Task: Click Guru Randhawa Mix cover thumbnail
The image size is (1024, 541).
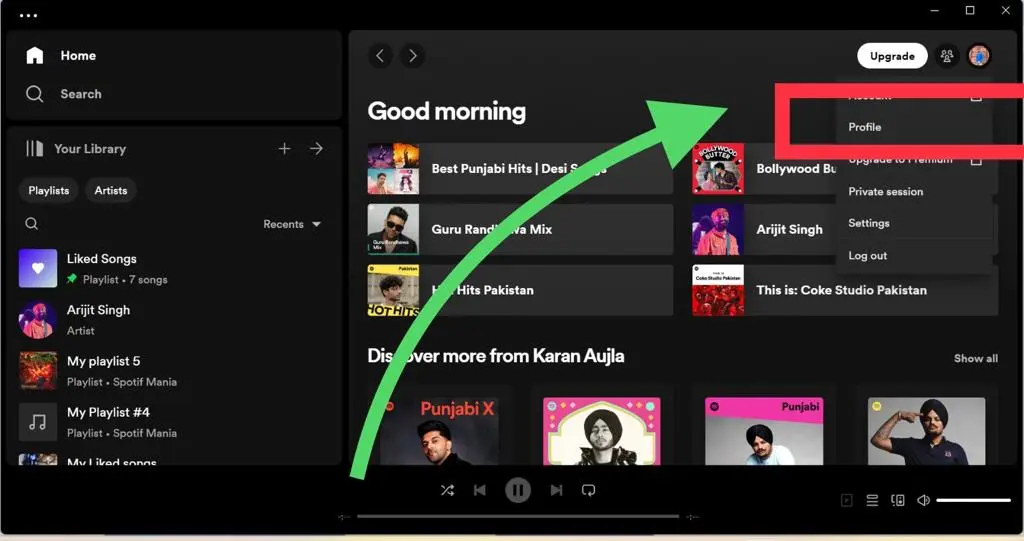Action: coord(393,229)
